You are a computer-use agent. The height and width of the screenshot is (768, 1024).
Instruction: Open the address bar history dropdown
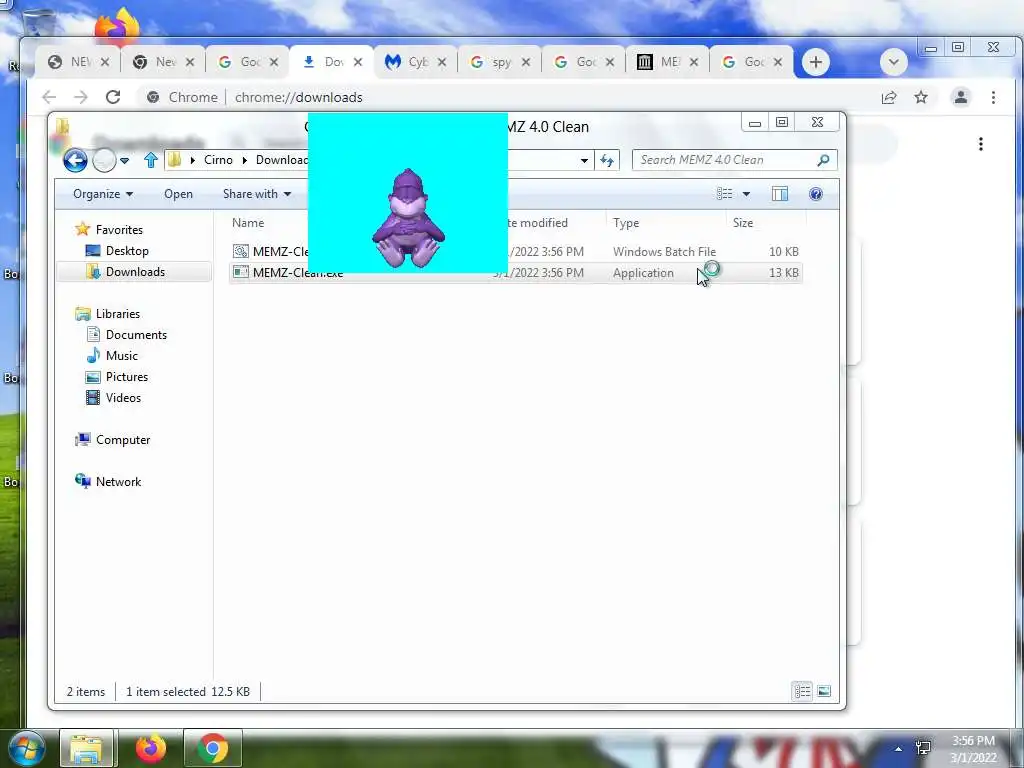coord(584,160)
